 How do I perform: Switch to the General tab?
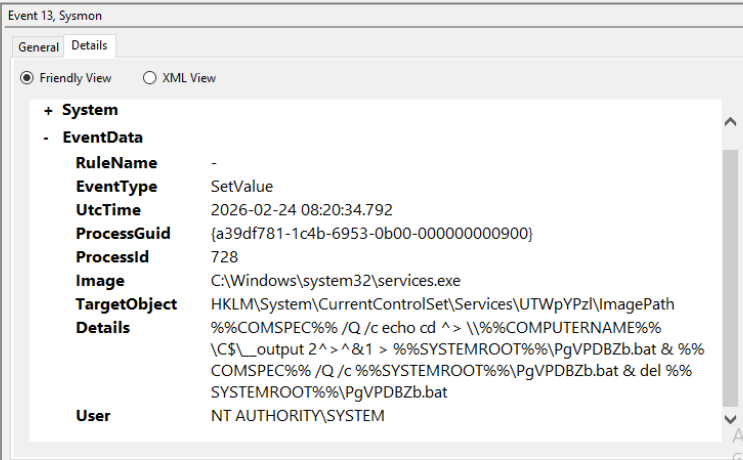38,47
